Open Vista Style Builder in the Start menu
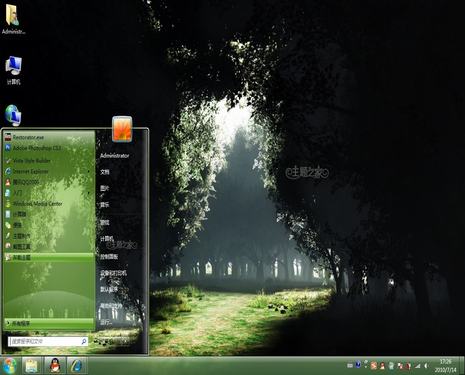 point(49,160)
